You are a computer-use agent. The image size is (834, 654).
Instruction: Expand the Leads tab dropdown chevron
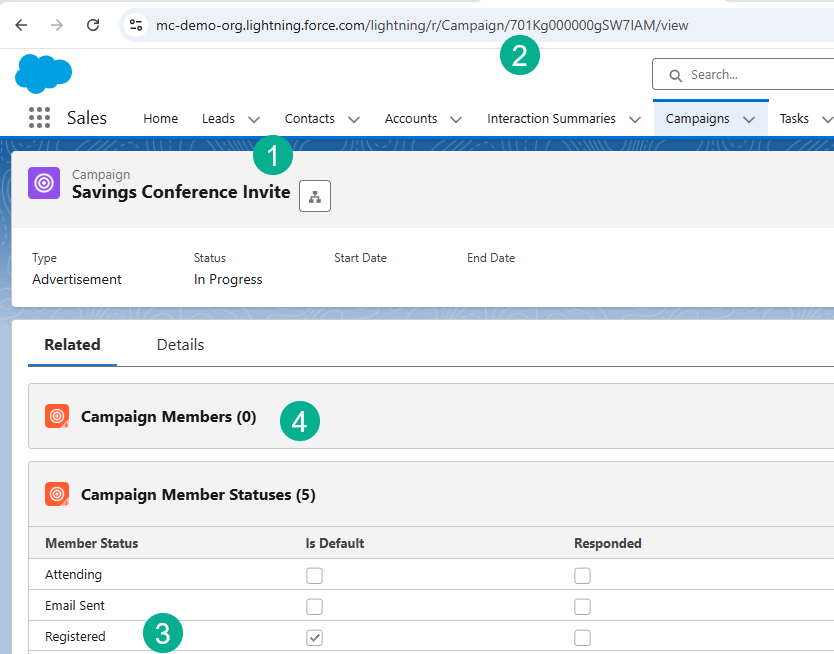pos(254,119)
